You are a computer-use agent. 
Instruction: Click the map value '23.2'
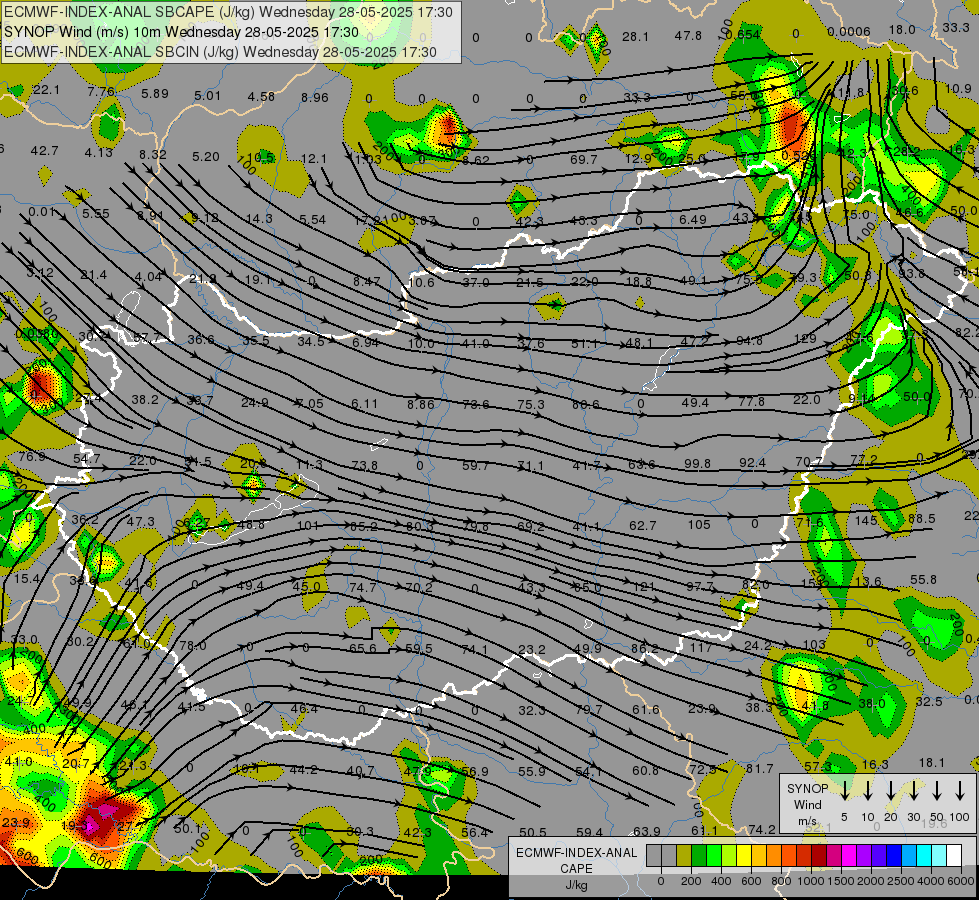532,650
